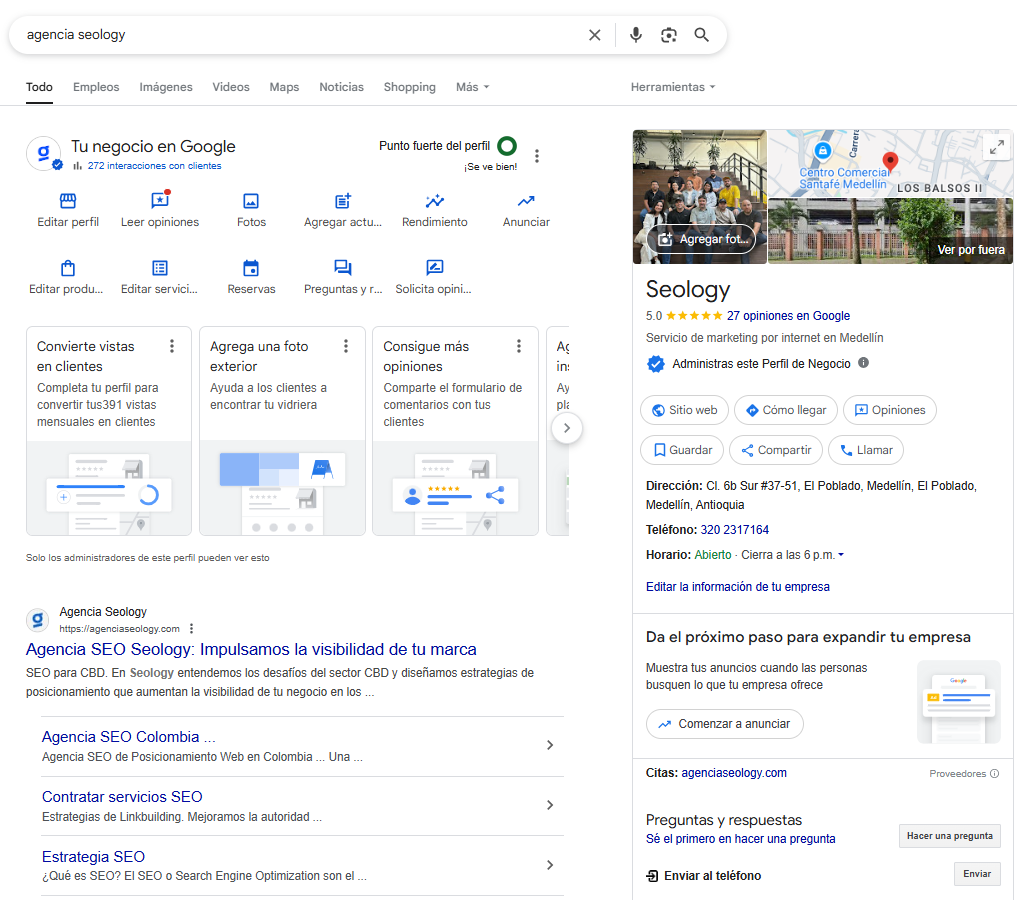The width and height of the screenshot is (1017, 900).
Task: Clear the search query with X icon
Action: pyautogui.click(x=595, y=35)
